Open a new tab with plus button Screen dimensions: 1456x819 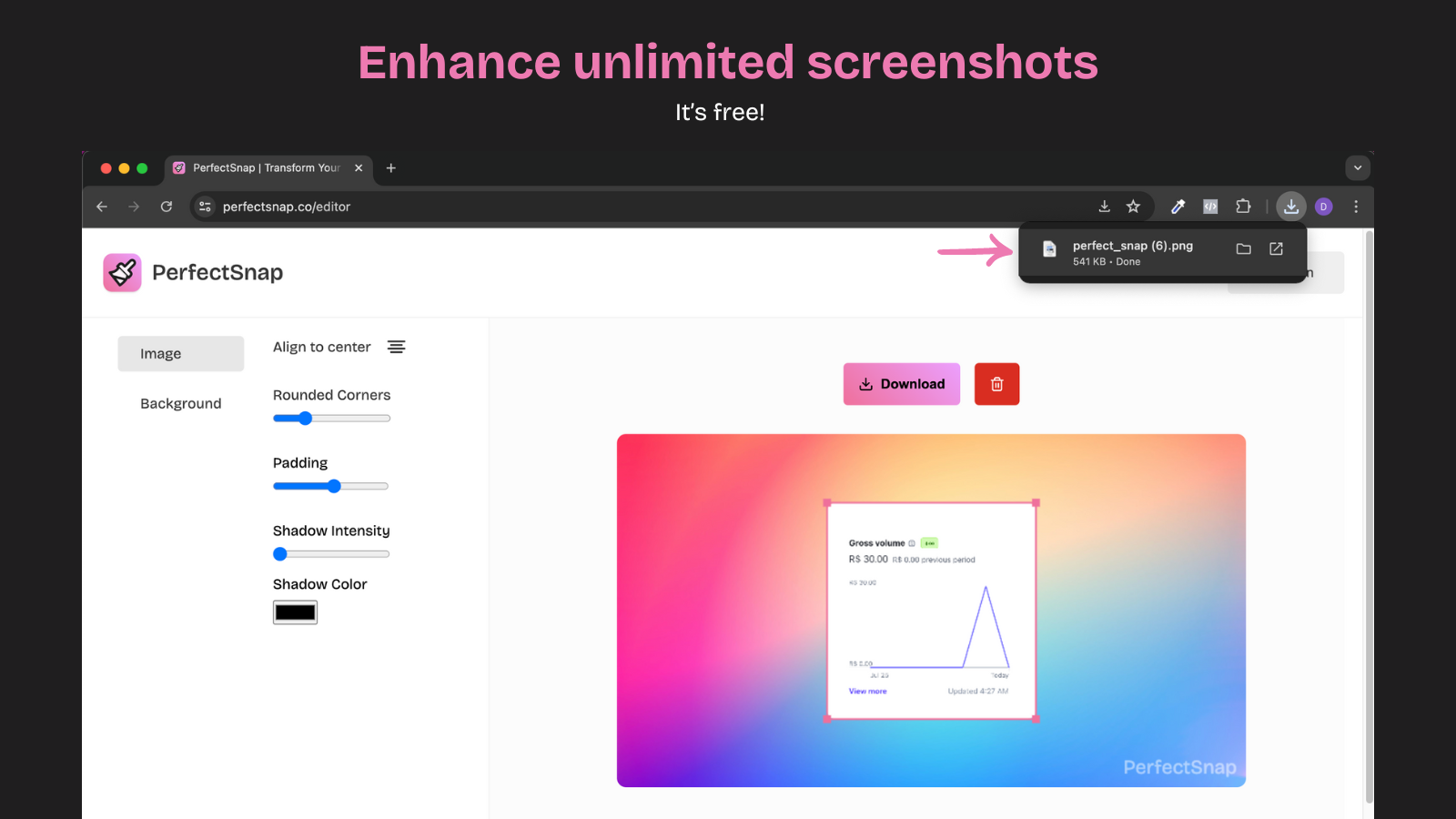391,167
